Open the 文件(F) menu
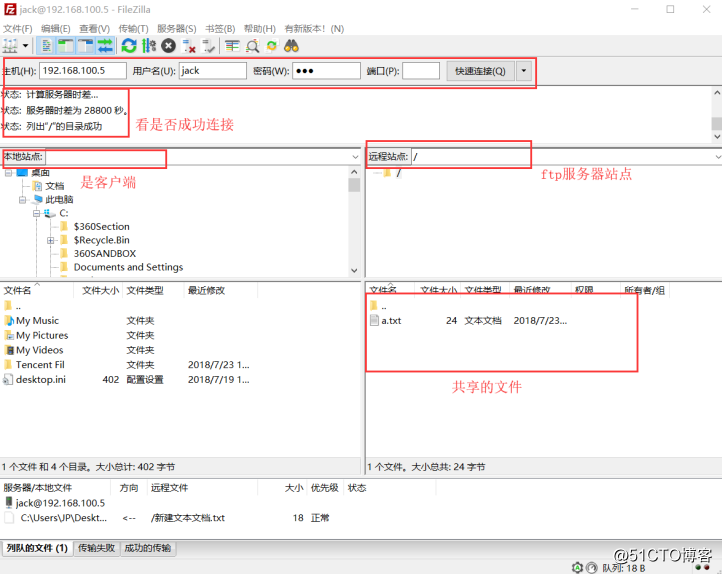722x574 pixels. (17, 29)
